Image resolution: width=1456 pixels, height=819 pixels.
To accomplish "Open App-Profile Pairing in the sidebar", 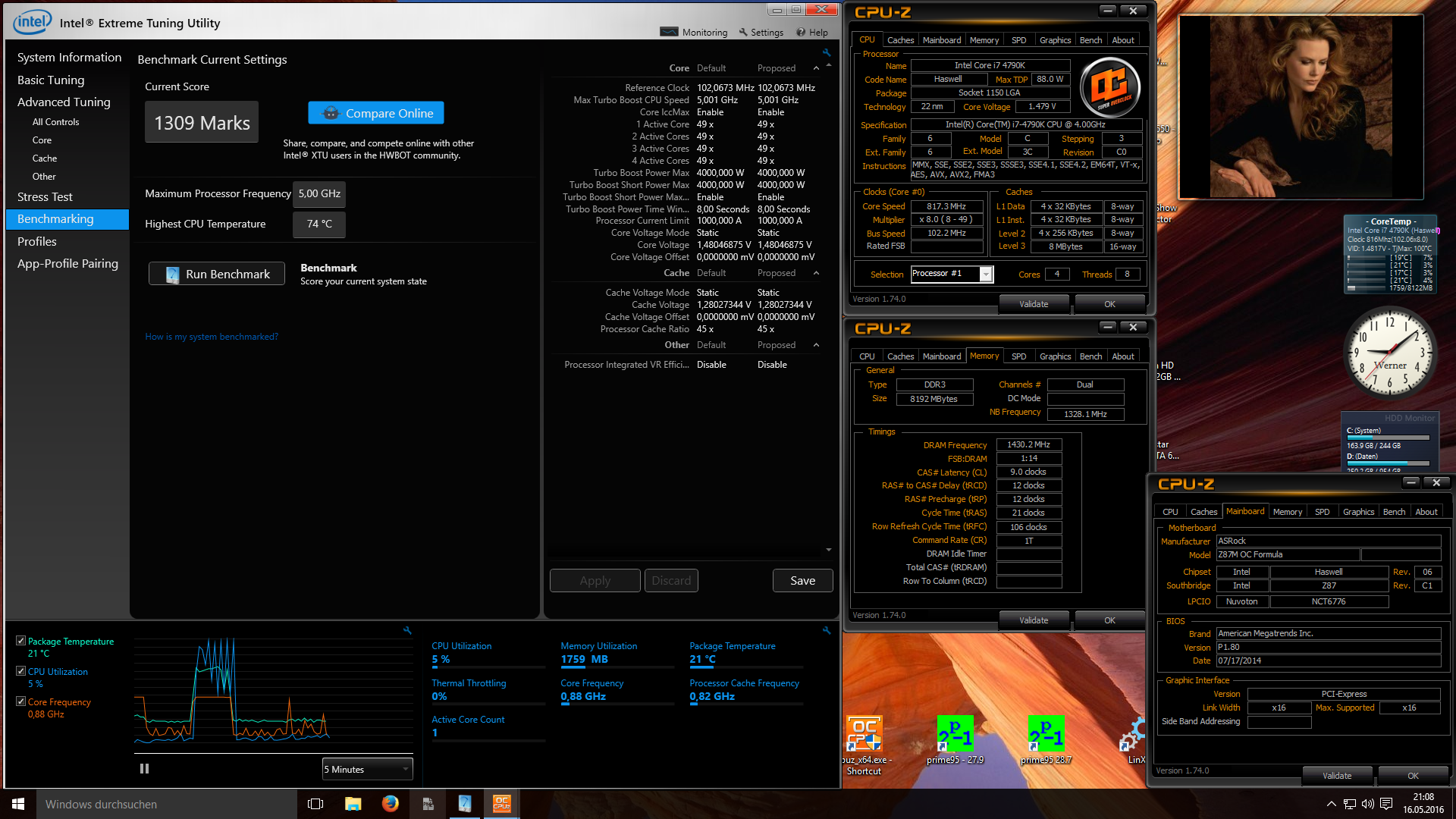I will coord(67,263).
